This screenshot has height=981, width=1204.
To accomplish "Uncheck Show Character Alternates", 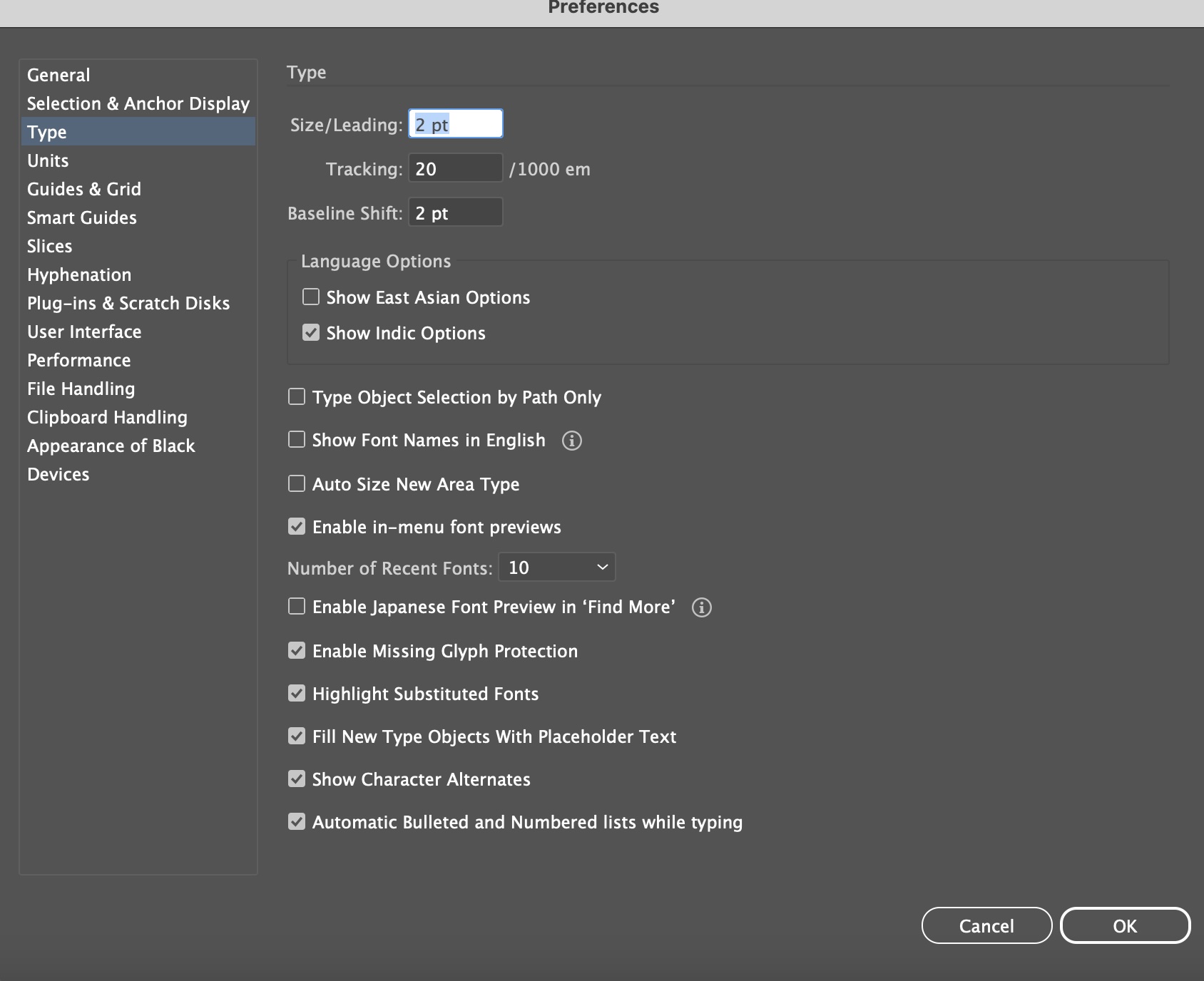I will point(297,779).
